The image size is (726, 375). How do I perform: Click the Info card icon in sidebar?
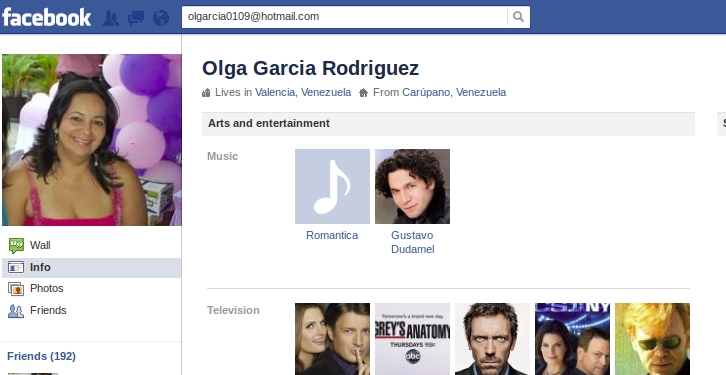pos(16,268)
